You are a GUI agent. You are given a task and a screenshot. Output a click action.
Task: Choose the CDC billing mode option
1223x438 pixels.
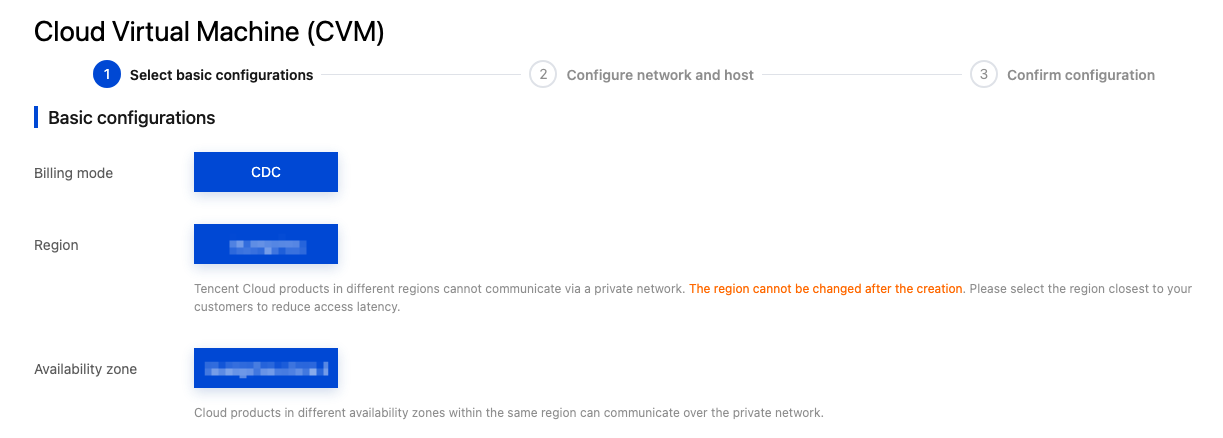(266, 172)
